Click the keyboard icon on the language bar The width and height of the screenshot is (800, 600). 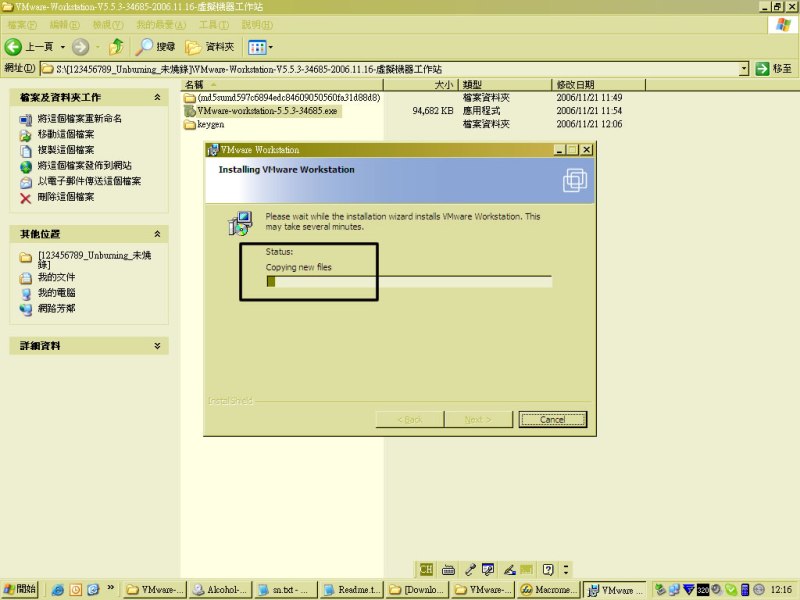[448, 569]
